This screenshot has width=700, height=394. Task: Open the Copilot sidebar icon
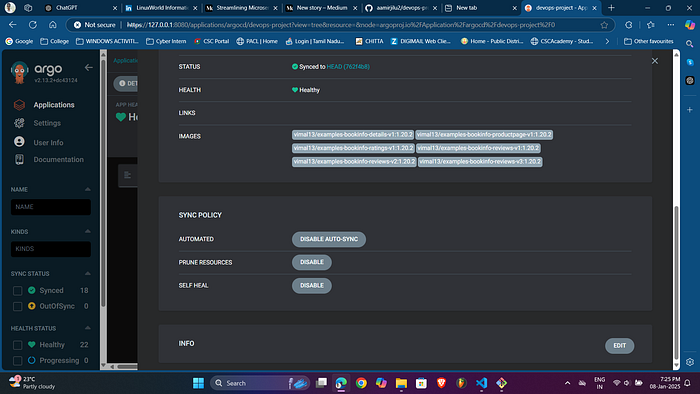(690, 25)
